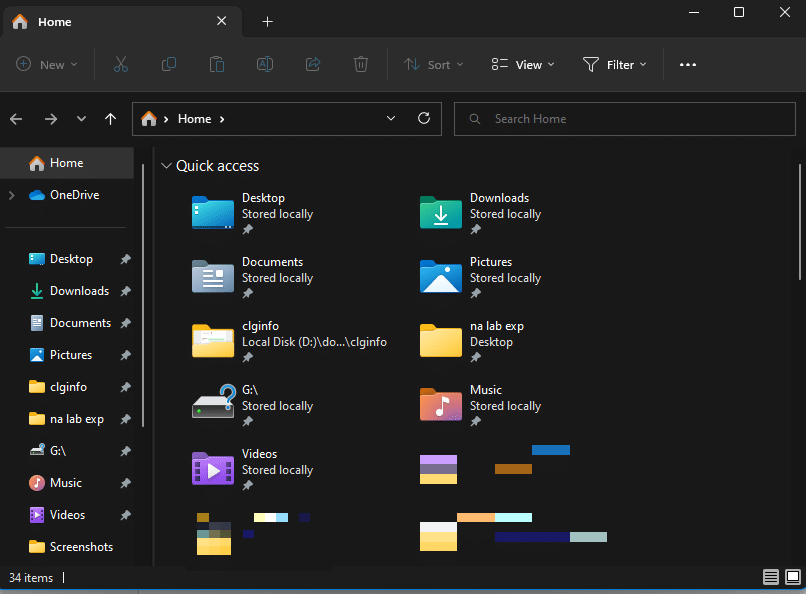806x594 pixels.
Task: Open the See more ellipsis menu
Action: click(x=688, y=65)
